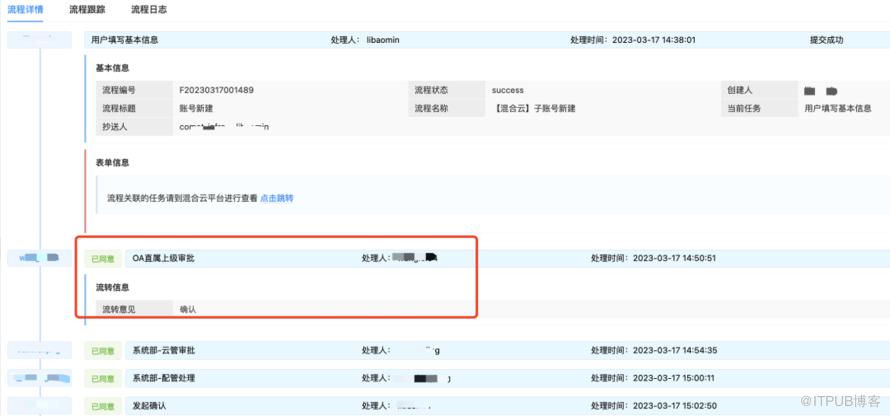Select the 流程详情 tab
Image resolution: width=890 pixels, height=416 pixels.
26,9
